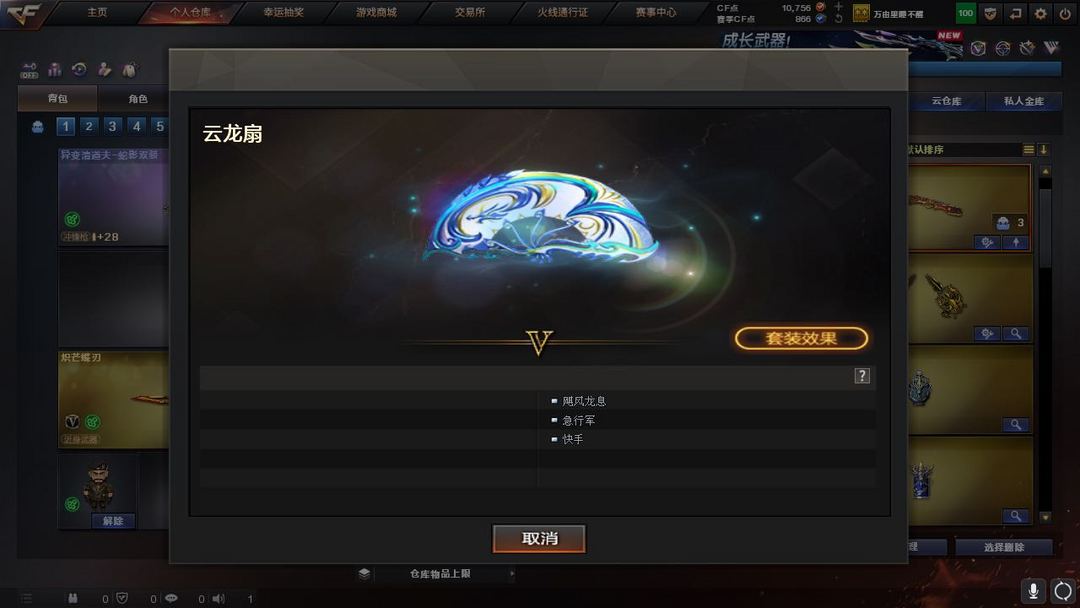Click the question mark help icon
Screen dimensions: 1080x608
coord(862,375)
